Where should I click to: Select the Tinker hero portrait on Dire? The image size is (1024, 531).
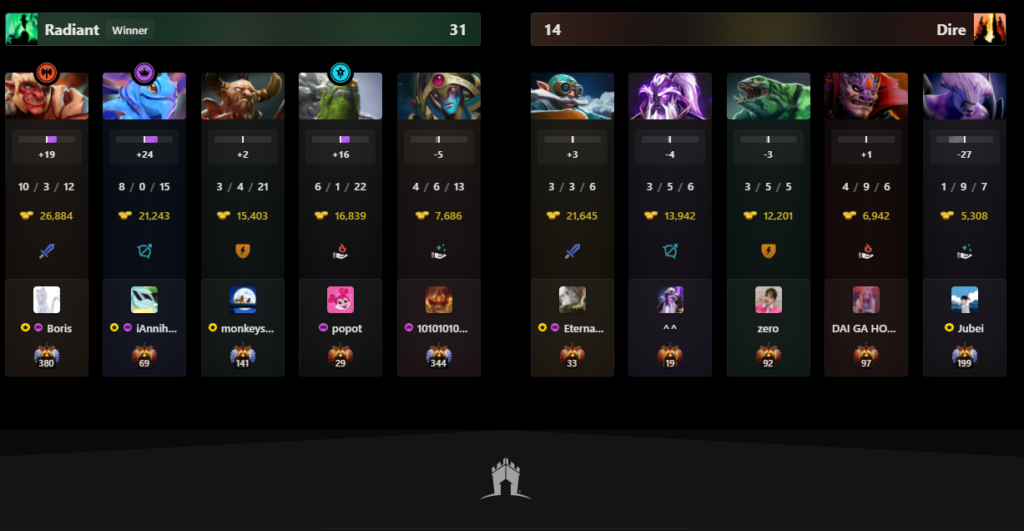pos(572,96)
